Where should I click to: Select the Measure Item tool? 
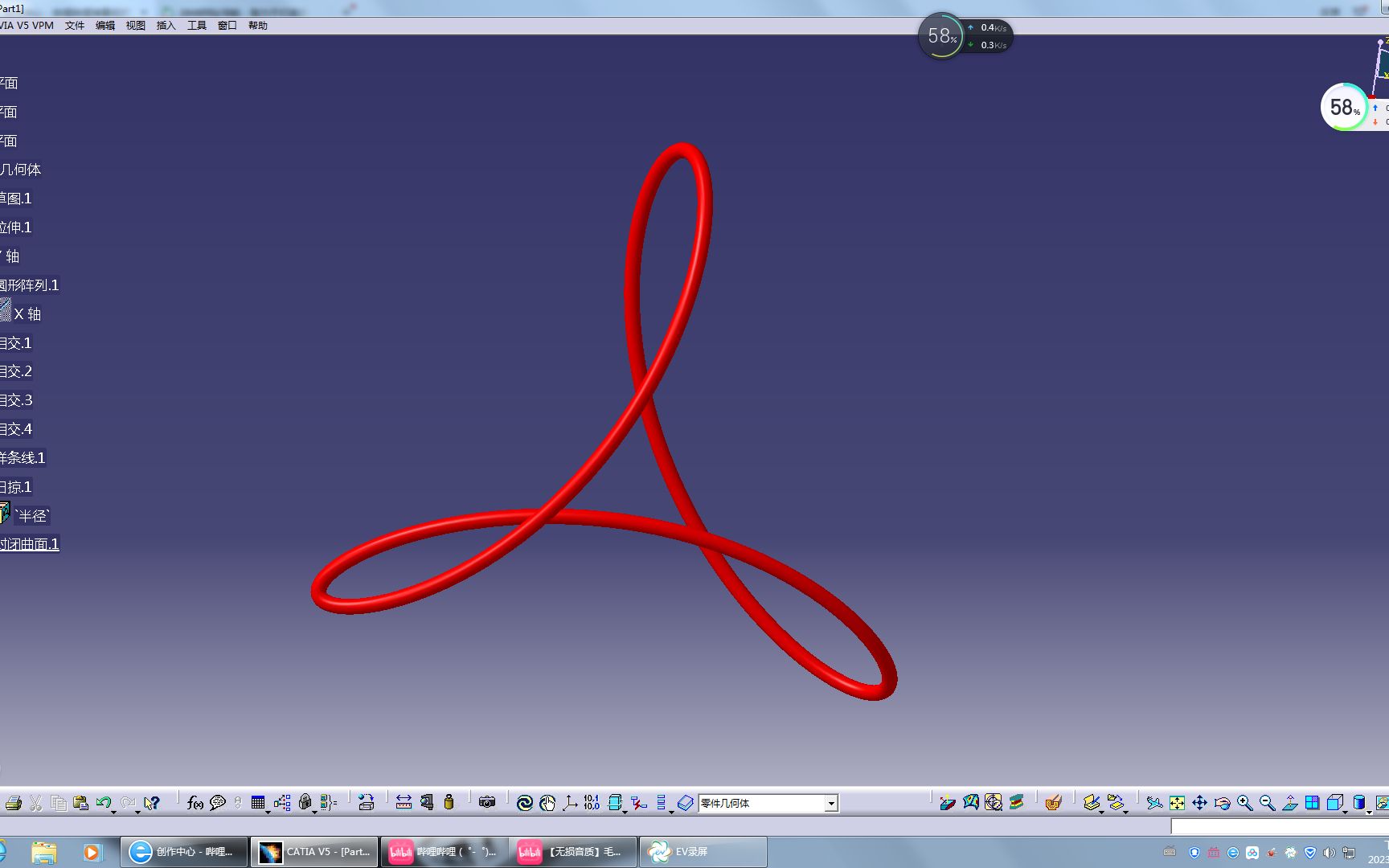(x=427, y=802)
